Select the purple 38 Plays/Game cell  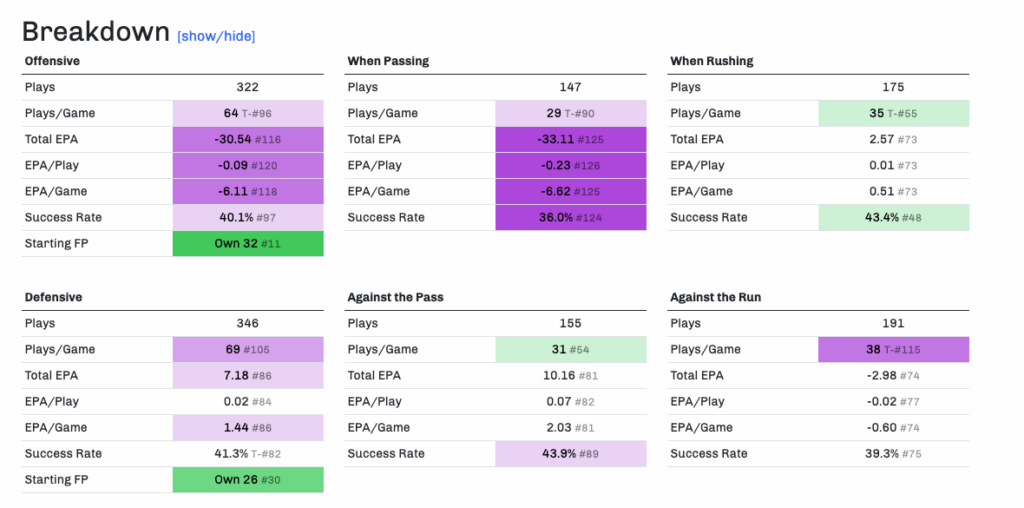coord(894,349)
